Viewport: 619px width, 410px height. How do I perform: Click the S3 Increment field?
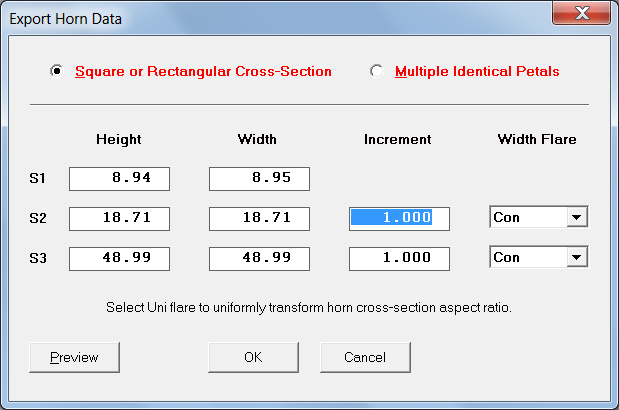pos(399,259)
